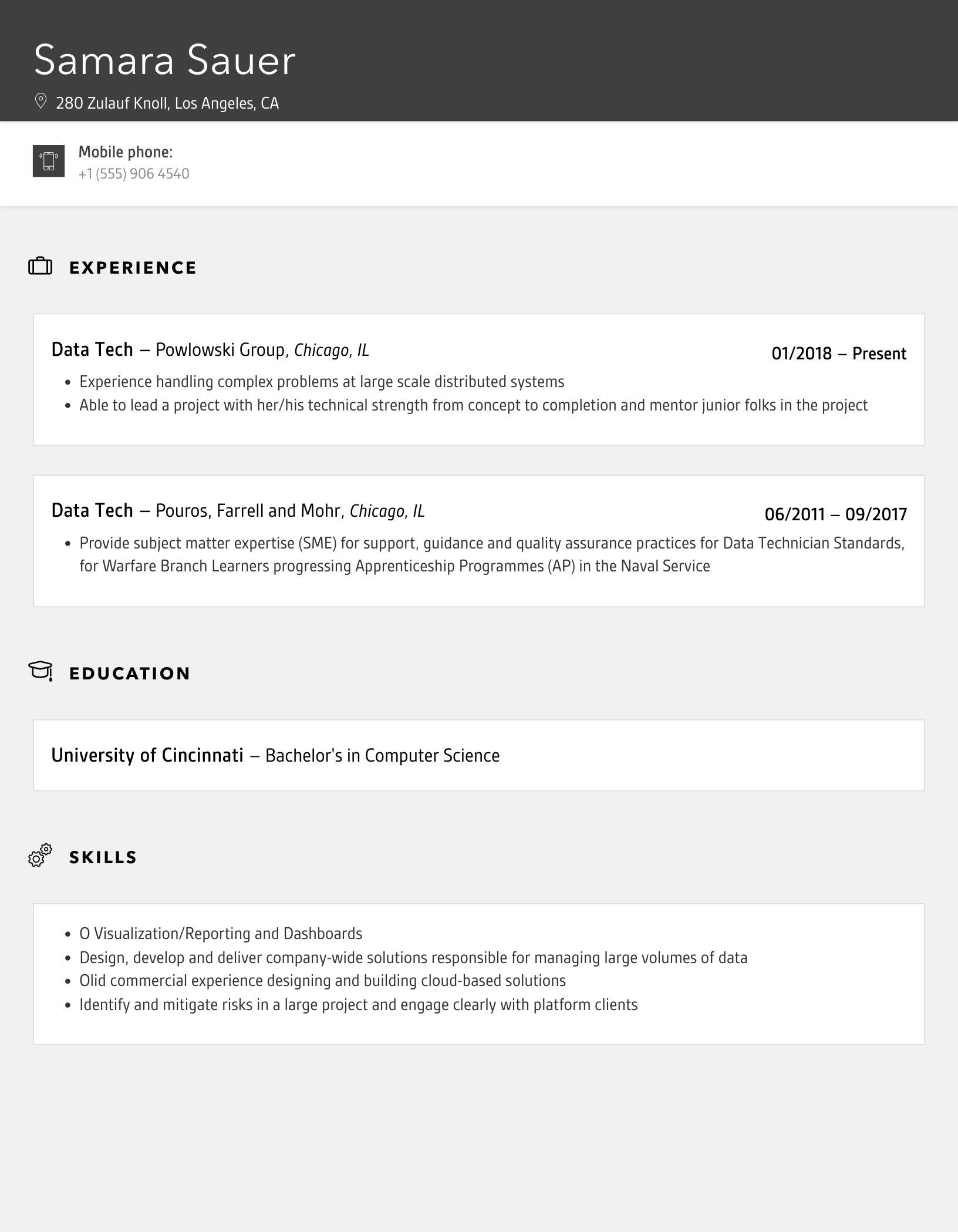
Task: Click the graduation cap icon
Action: click(41, 671)
